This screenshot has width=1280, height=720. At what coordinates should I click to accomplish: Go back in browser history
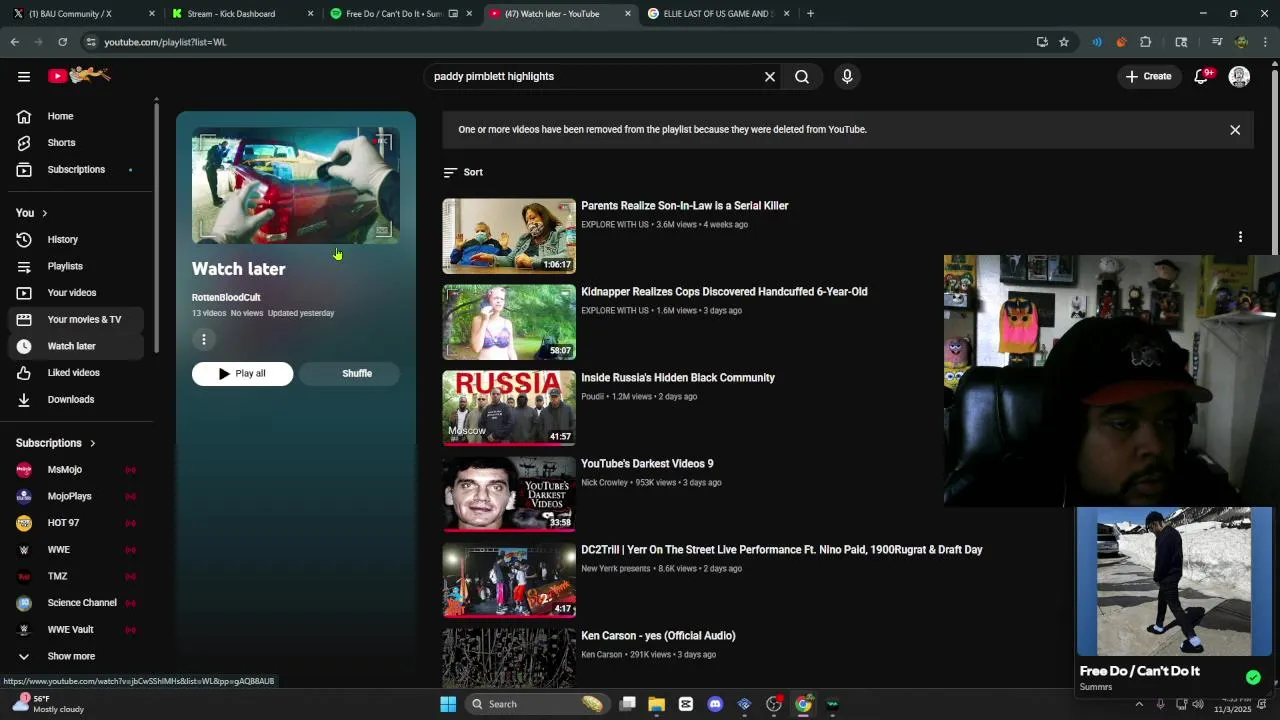click(15, 42)
